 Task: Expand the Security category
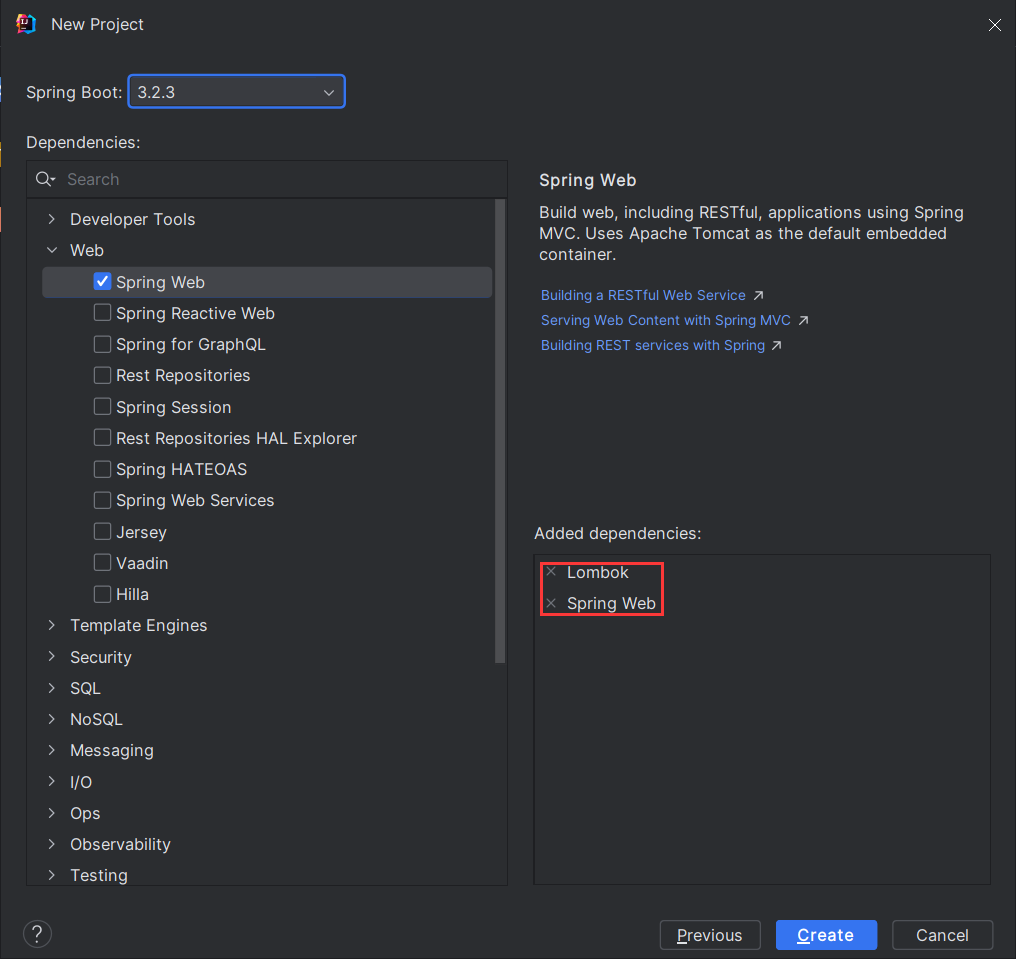[x=52, y=656]
